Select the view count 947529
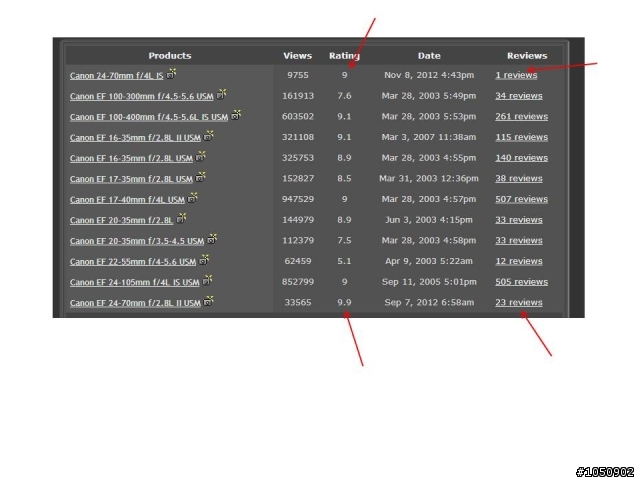This screenshot has width=640, height=480. tap(298, 199)
